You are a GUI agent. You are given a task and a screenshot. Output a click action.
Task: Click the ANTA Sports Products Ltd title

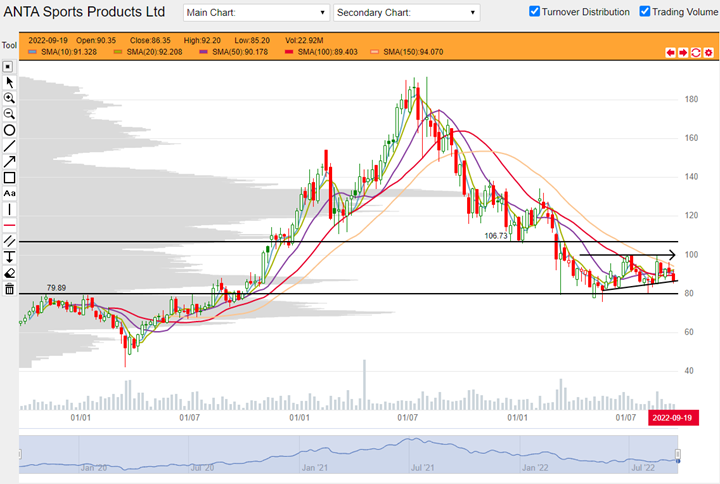(84, 12)
